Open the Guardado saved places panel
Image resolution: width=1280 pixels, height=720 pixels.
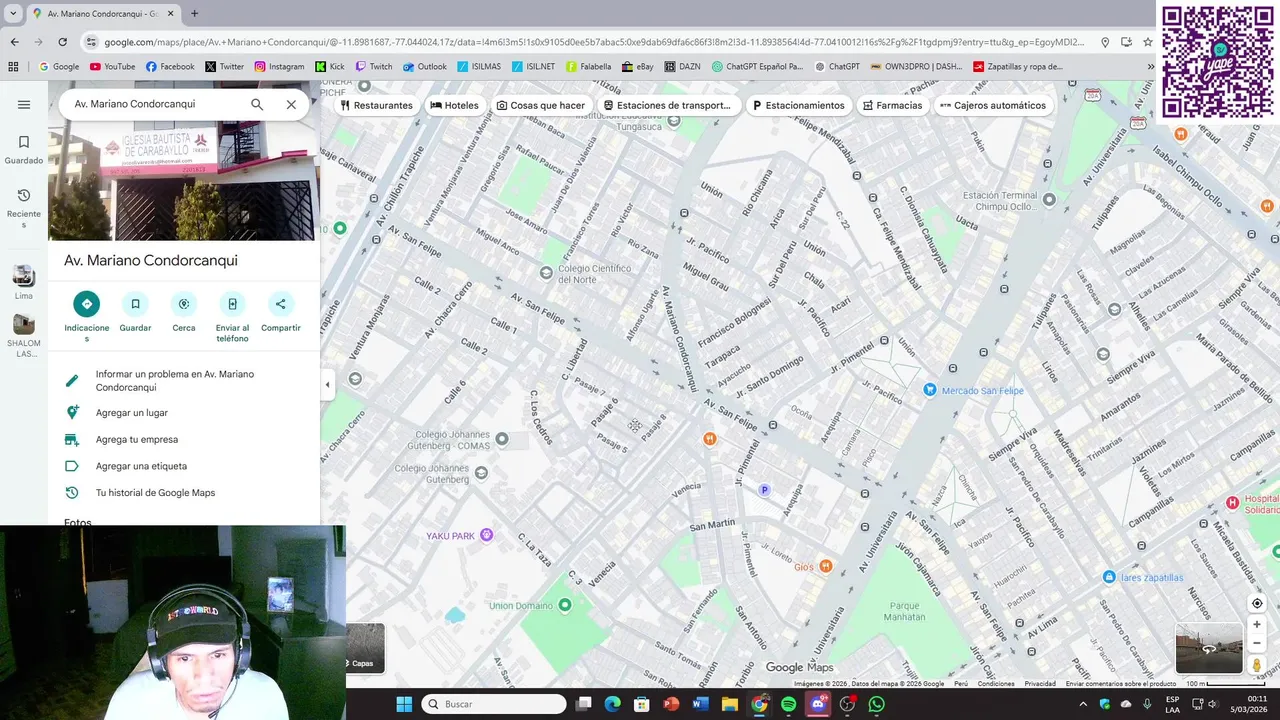click(x=24, y=150)
